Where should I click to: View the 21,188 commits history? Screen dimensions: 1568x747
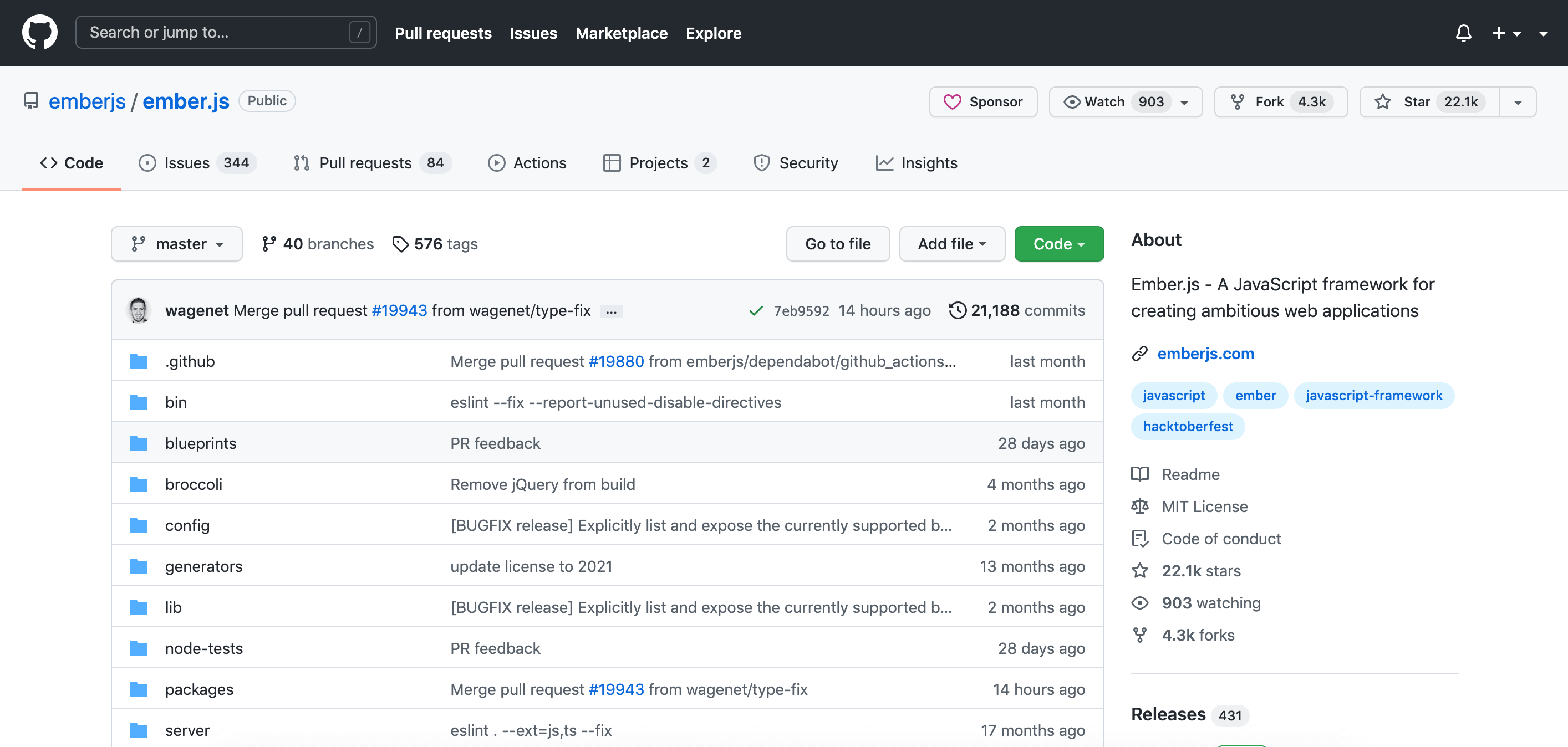tap(1016, 310)
